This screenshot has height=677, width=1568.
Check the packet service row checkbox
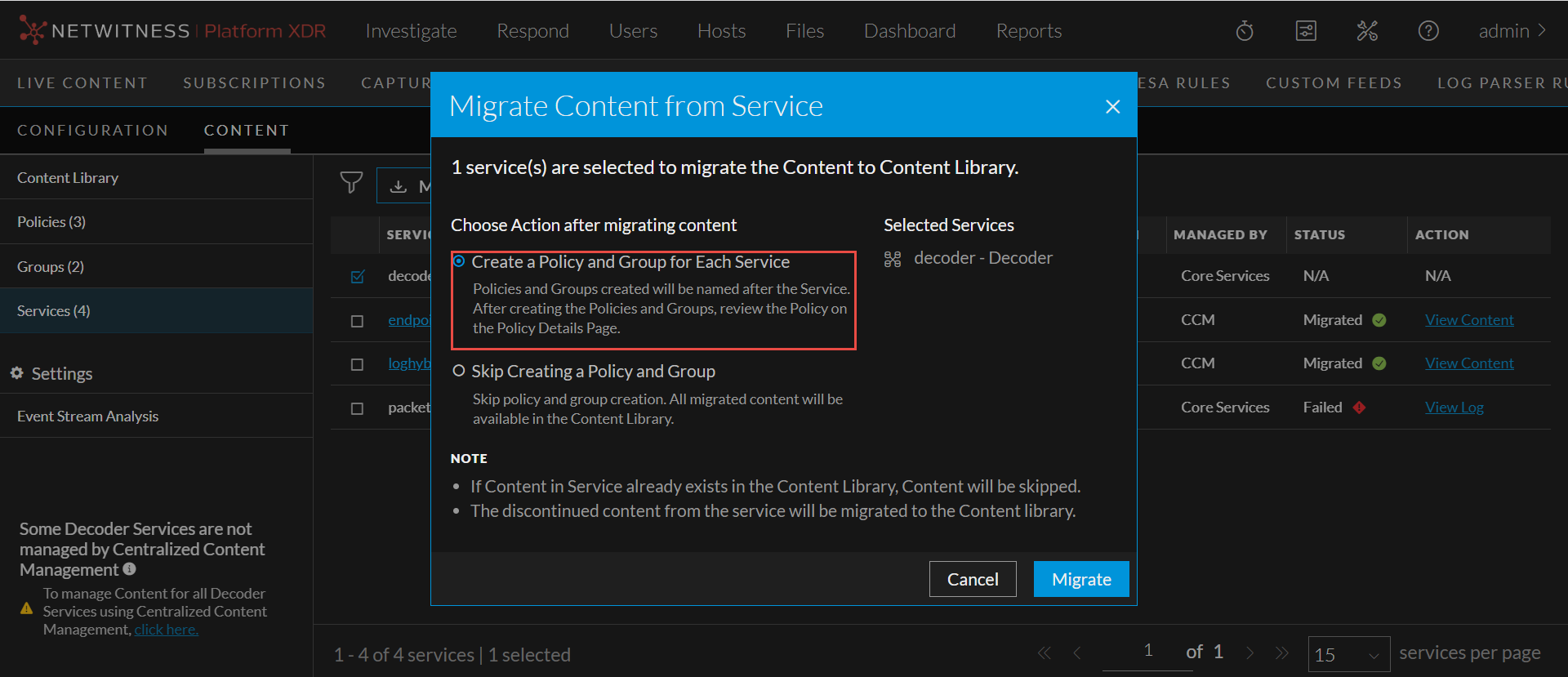pyautogui.click(x=357, y=408)
